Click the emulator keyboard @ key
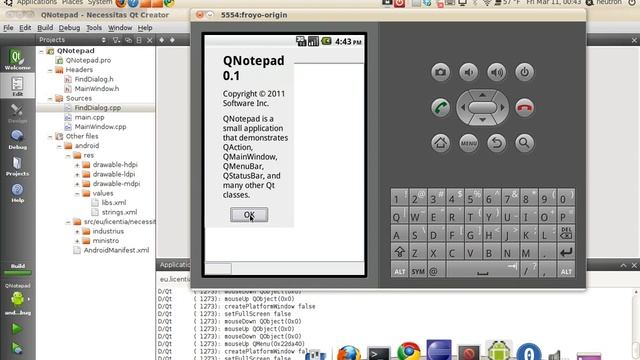Screen dimensions: 640x360 pos(436,271)
